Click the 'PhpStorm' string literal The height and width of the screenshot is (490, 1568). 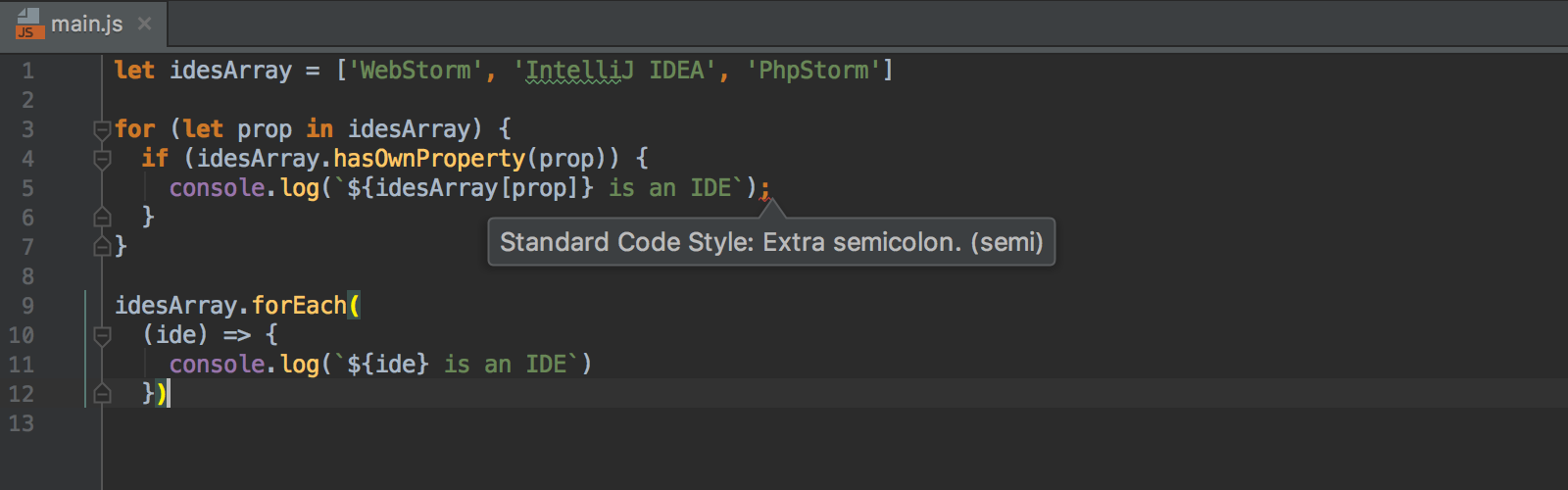point(813,71)
